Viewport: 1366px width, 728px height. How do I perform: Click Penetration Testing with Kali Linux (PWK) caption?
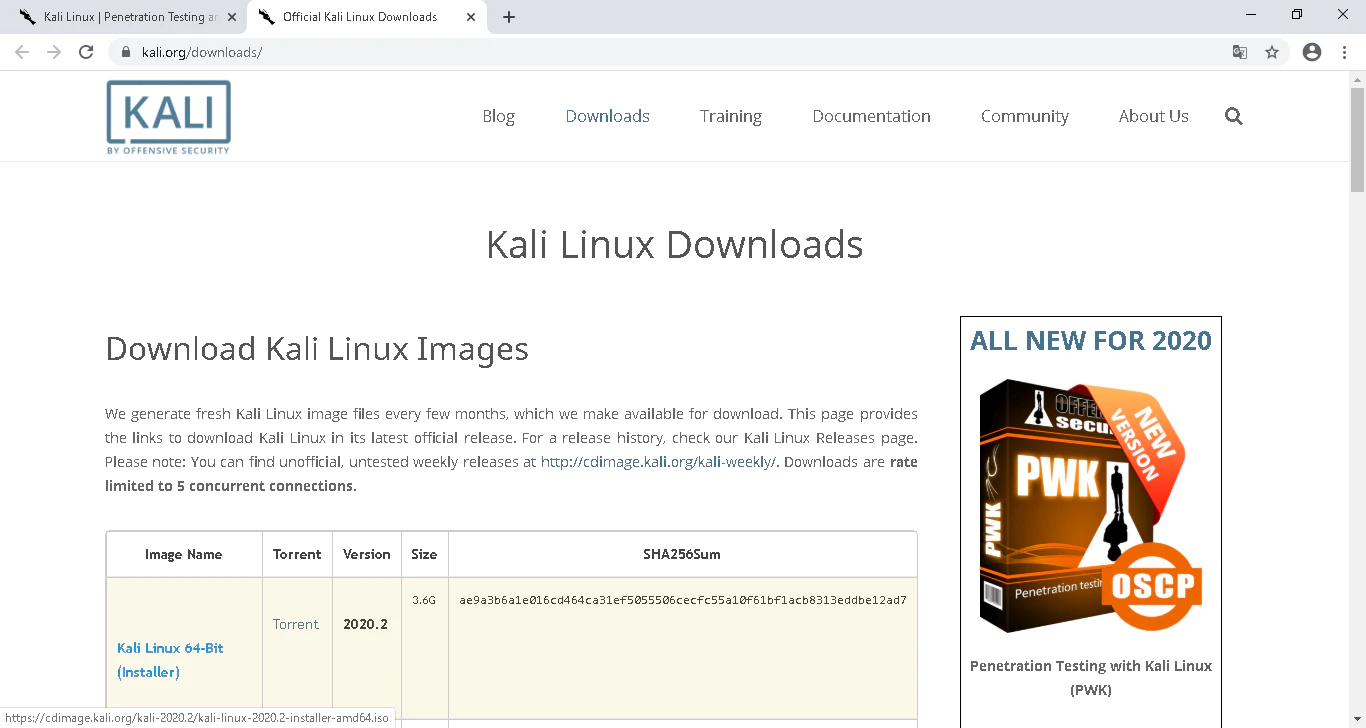tap(1091, 678)
